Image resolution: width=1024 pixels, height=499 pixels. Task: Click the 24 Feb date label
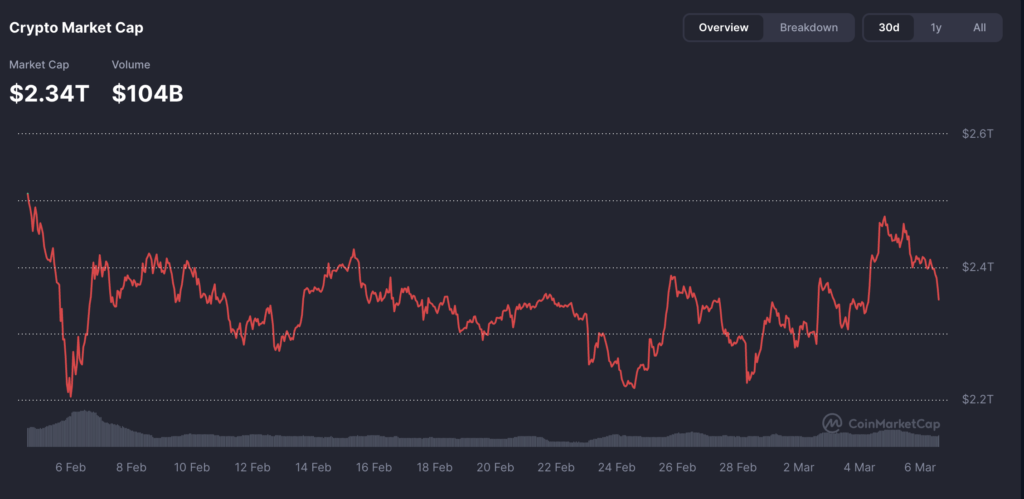[617, 467]
